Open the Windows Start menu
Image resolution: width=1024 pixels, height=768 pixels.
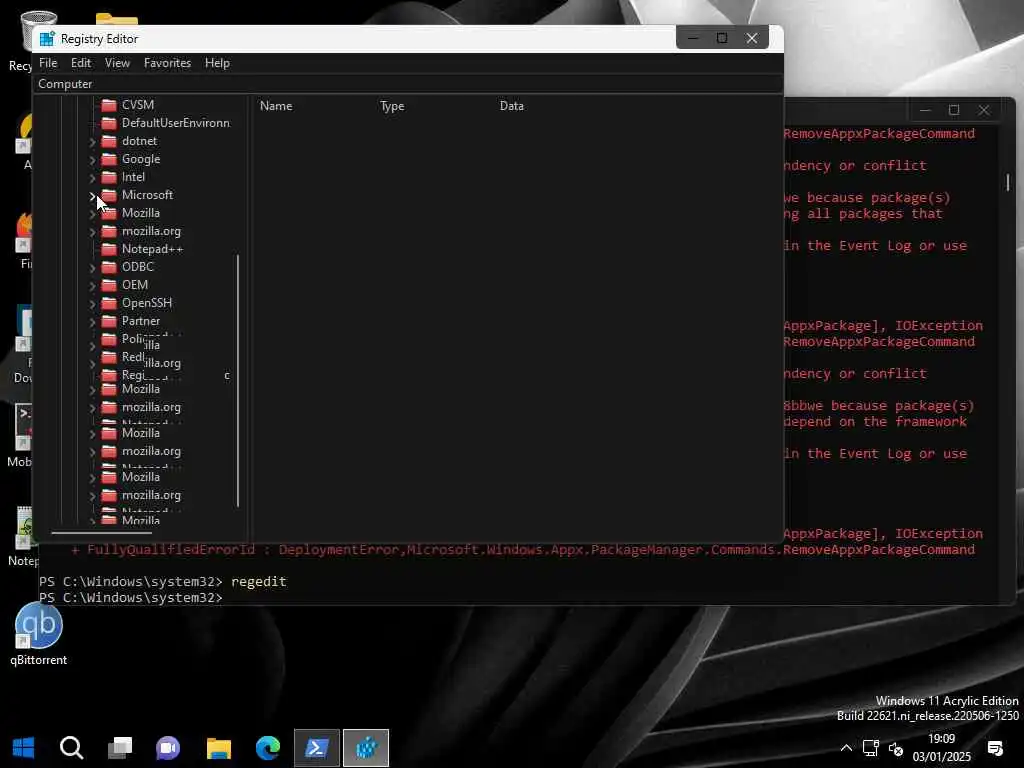(x=24, y=748)
